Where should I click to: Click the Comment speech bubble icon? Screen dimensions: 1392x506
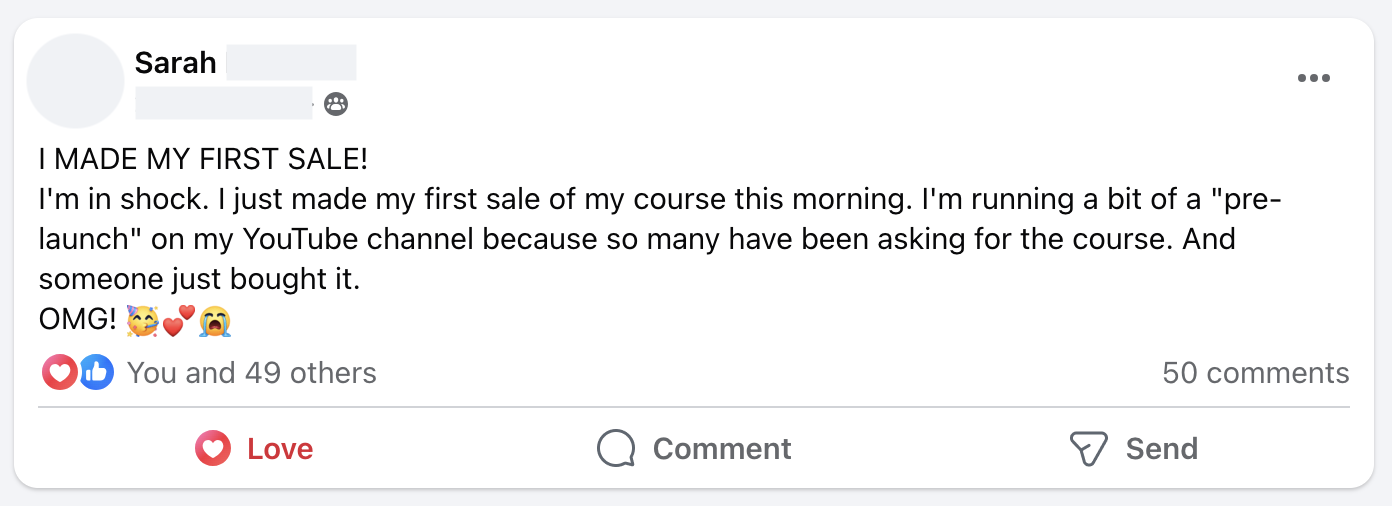point(616,449)
